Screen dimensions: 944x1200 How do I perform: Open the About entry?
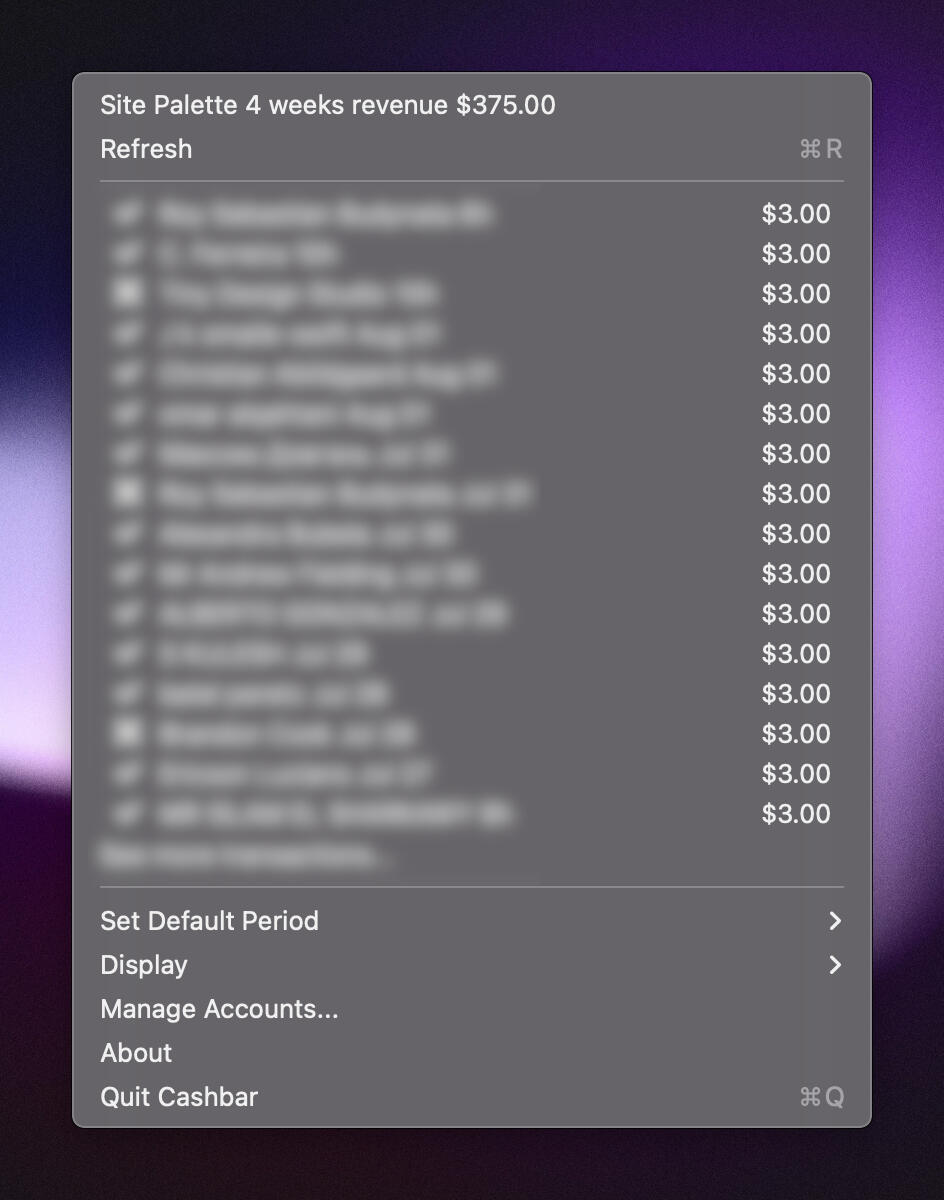[x=136, y=1053]
